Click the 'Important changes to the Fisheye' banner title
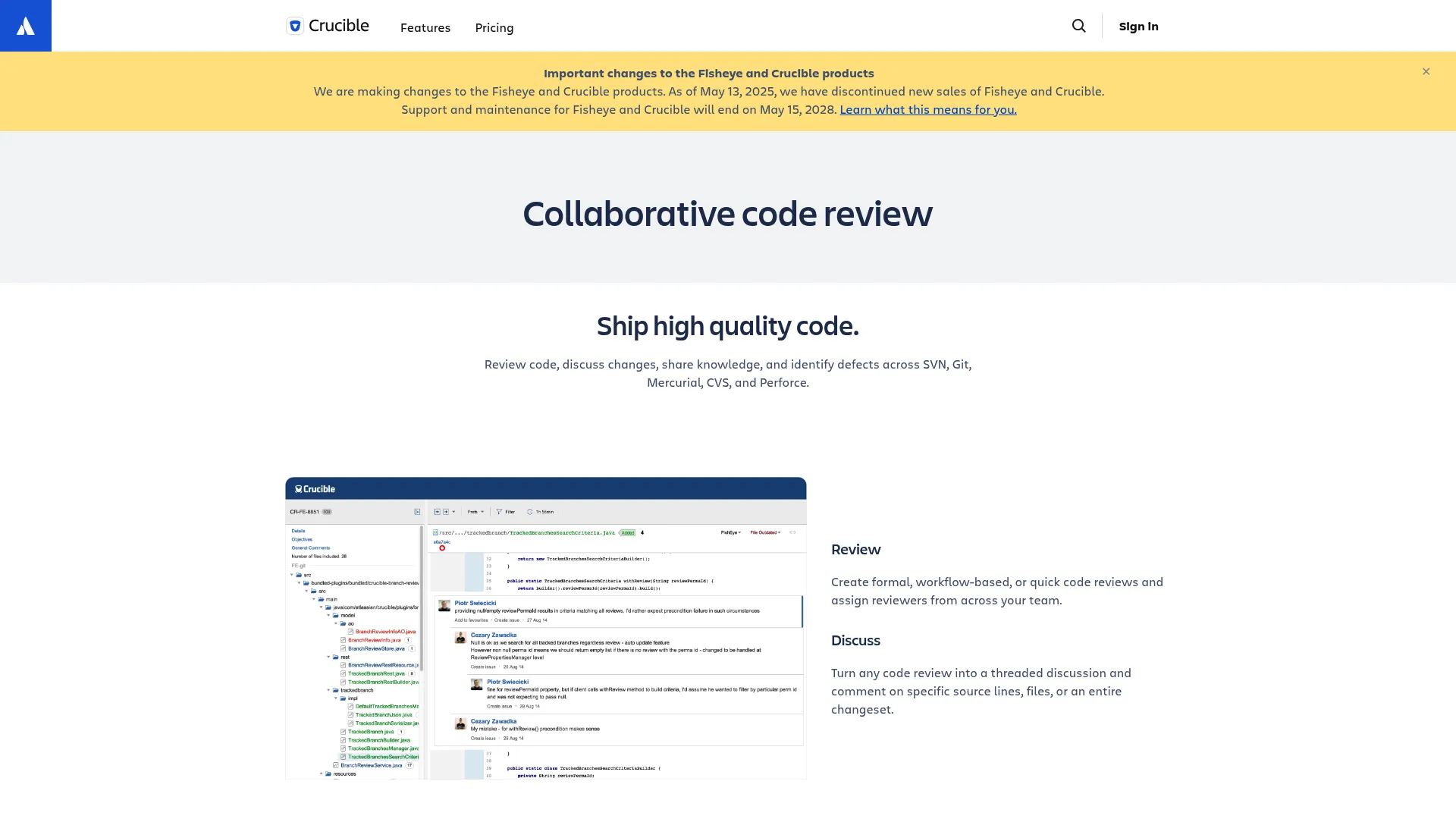The width and height of the screenshot is (1456, 819). (x=709, y=73)
